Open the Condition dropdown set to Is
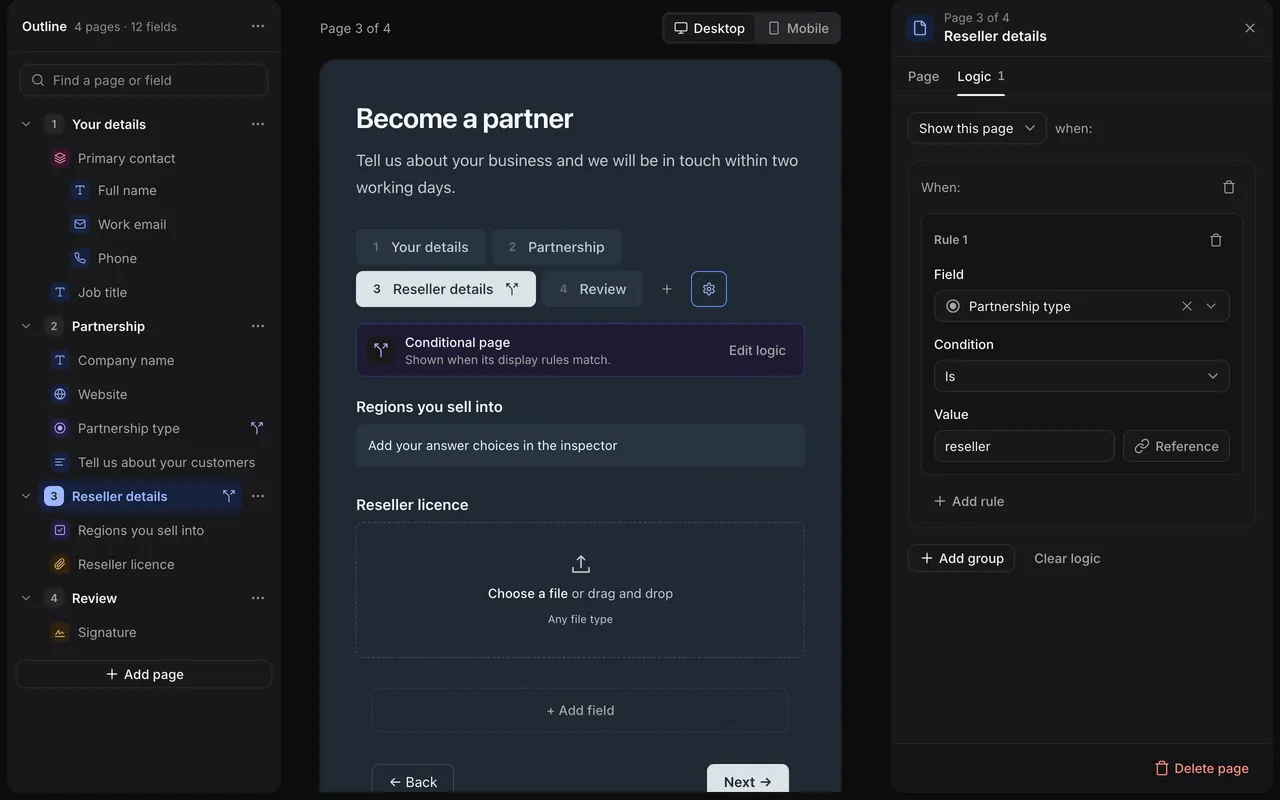The width and height of the screenshot is (1280, 800). pos(1082,376)
